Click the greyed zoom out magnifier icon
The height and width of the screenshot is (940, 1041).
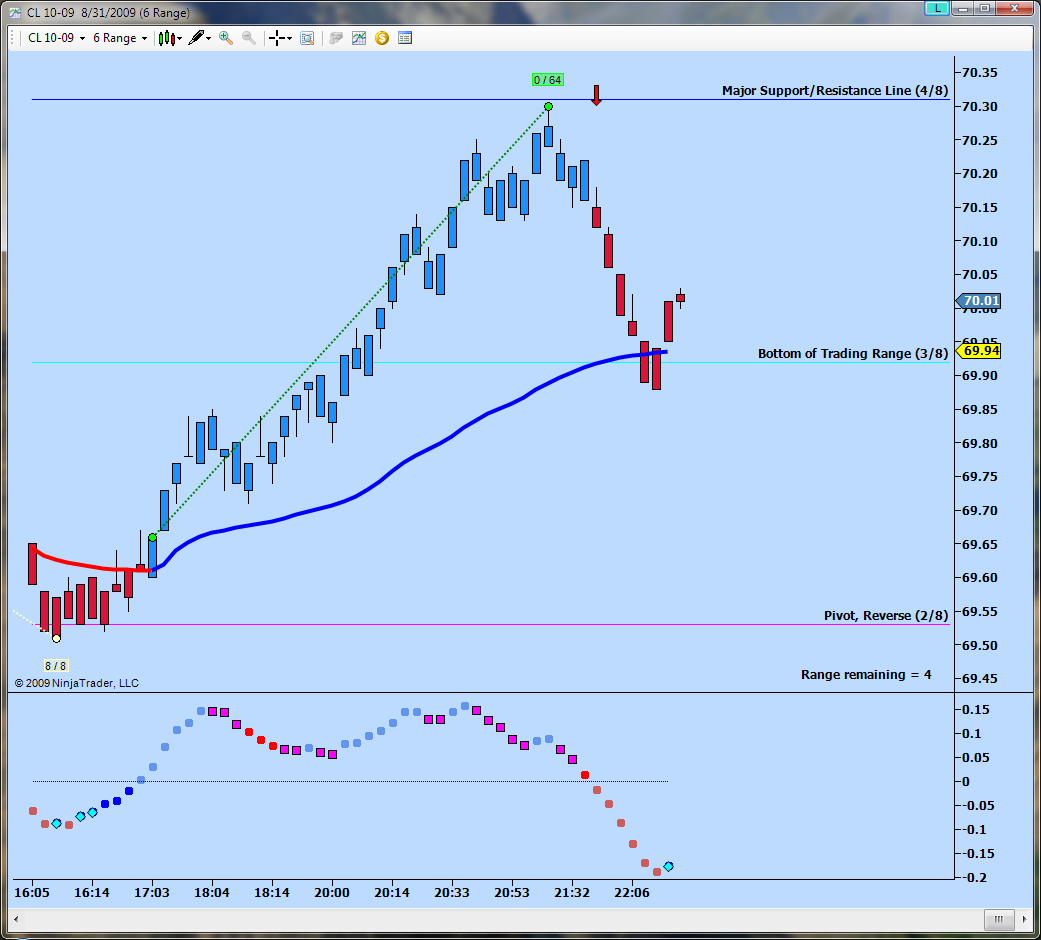pos(249,39)
